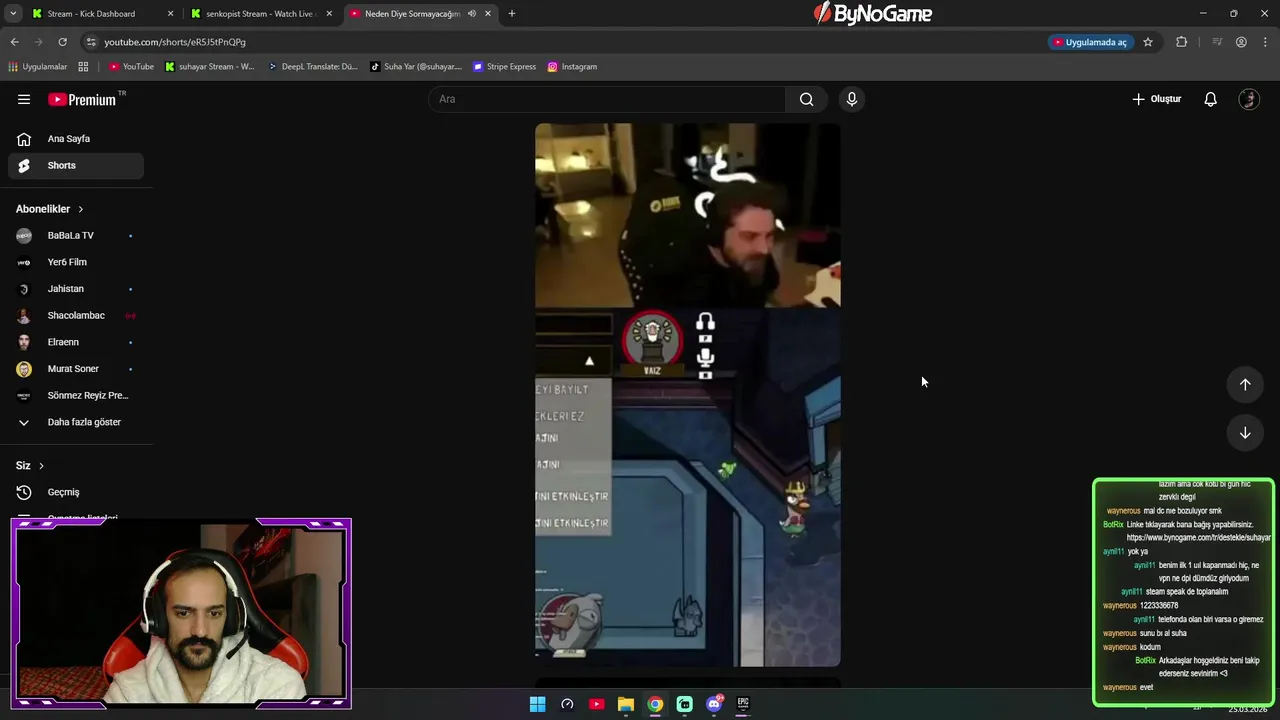
Task: Focus the Ara search field
Action: point(607,99)
